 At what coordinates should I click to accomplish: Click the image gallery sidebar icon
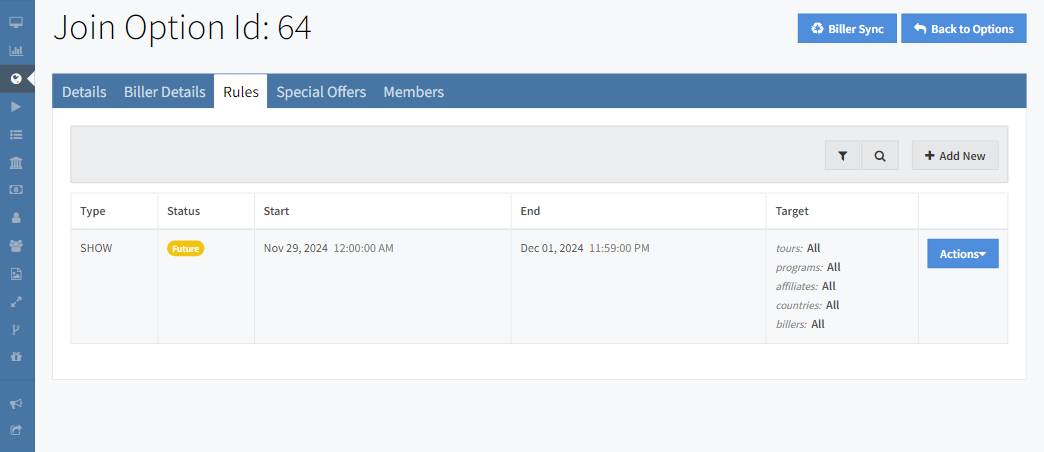[16, 273]
